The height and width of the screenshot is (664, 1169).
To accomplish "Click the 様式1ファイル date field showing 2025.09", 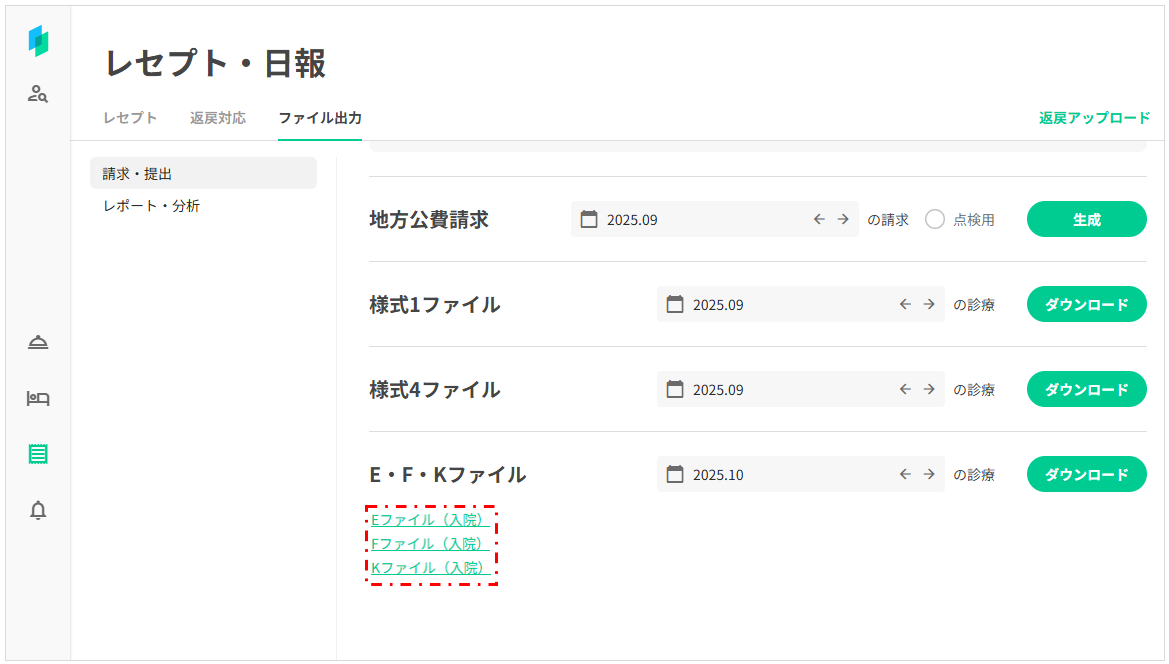I will (780, 304).
